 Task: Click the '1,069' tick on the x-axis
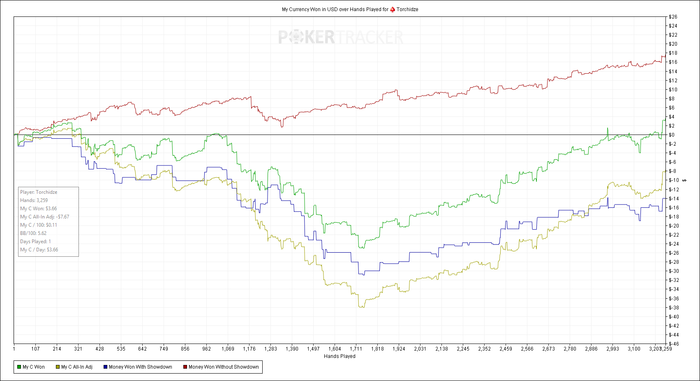click(x=228, y=349)
